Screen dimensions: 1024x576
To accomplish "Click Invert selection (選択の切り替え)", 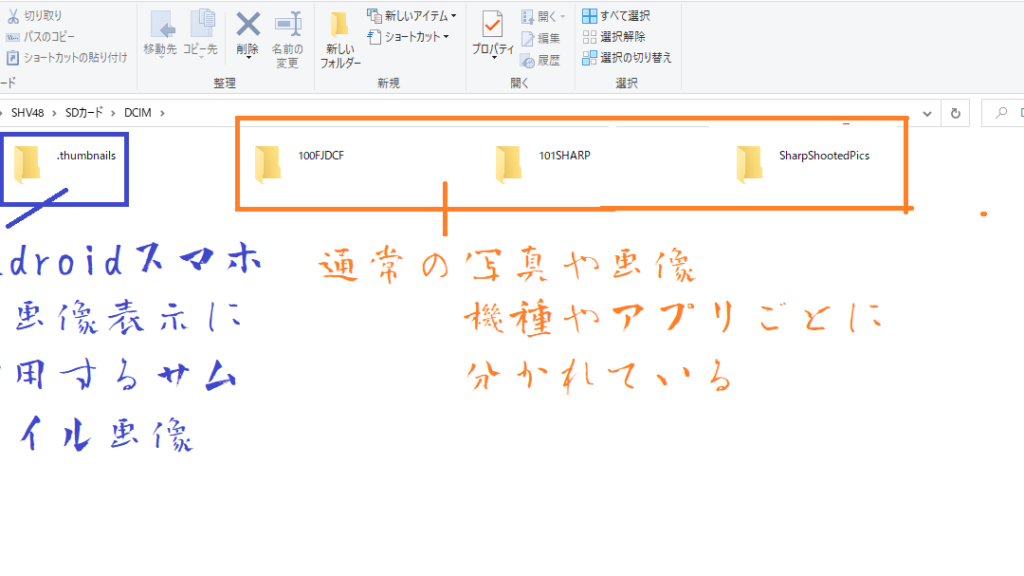I will coord(626,58).
